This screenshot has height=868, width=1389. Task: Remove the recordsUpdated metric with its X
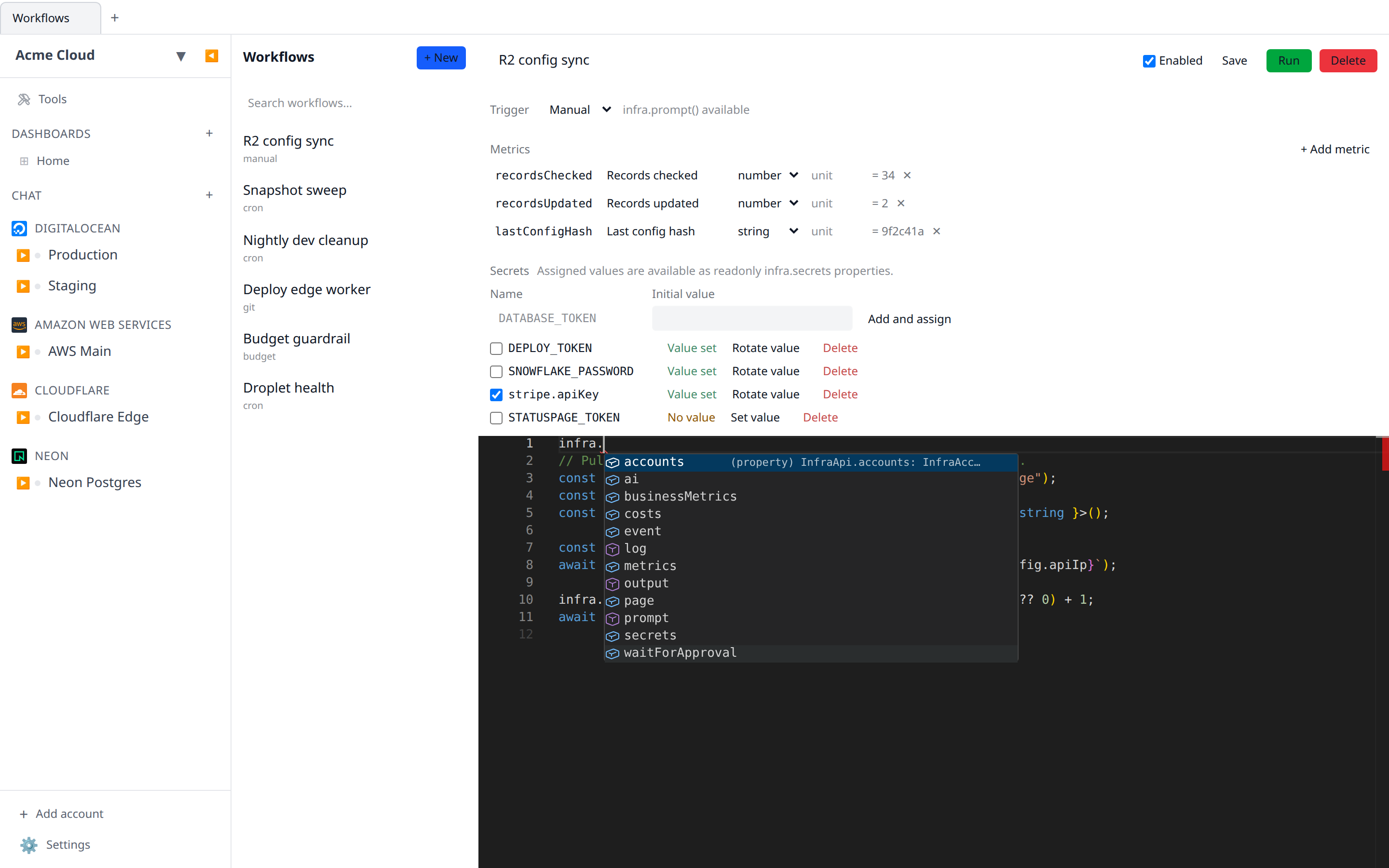coord(901,203)
